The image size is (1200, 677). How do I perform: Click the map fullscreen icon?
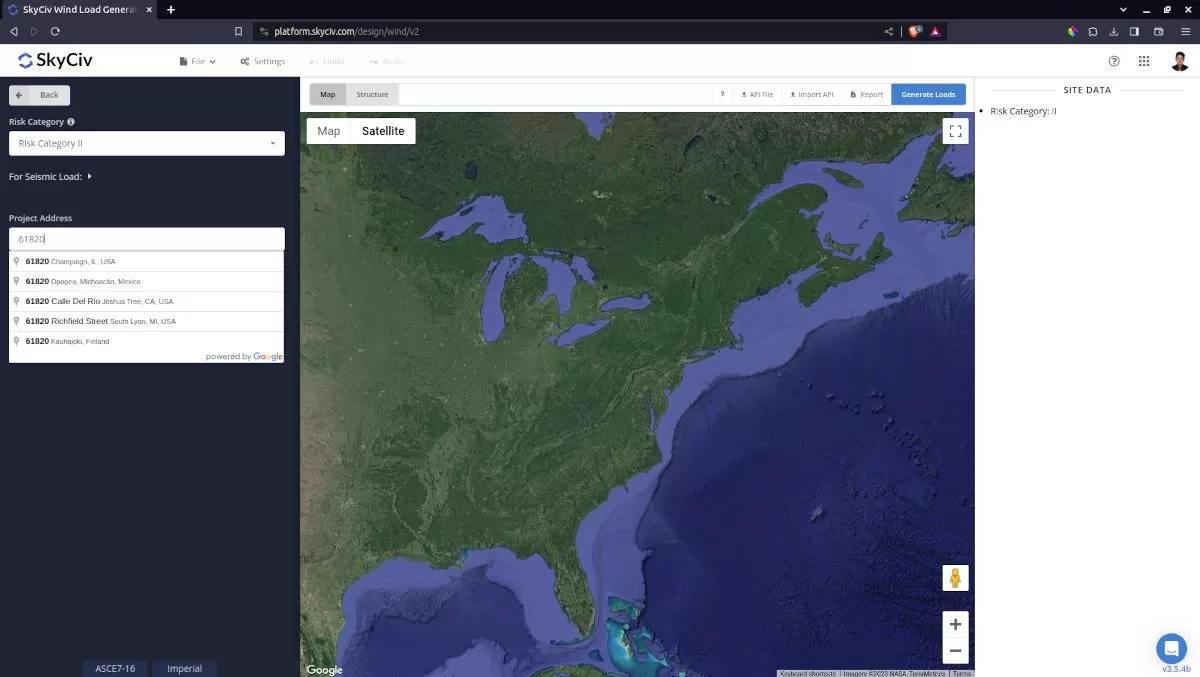click(x=955, y=130)
